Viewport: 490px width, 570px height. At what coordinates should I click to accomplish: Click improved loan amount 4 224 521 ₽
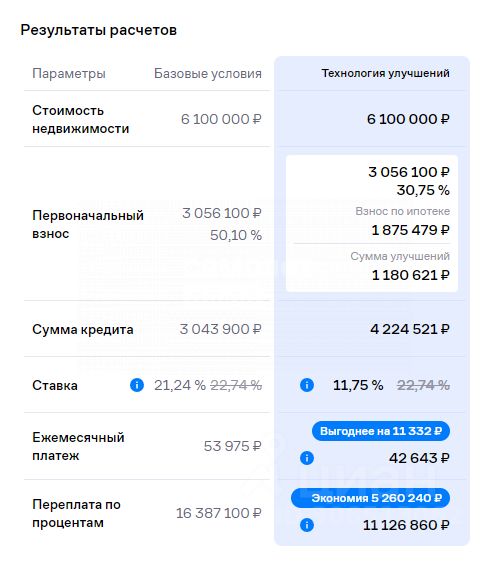point(410,329)
